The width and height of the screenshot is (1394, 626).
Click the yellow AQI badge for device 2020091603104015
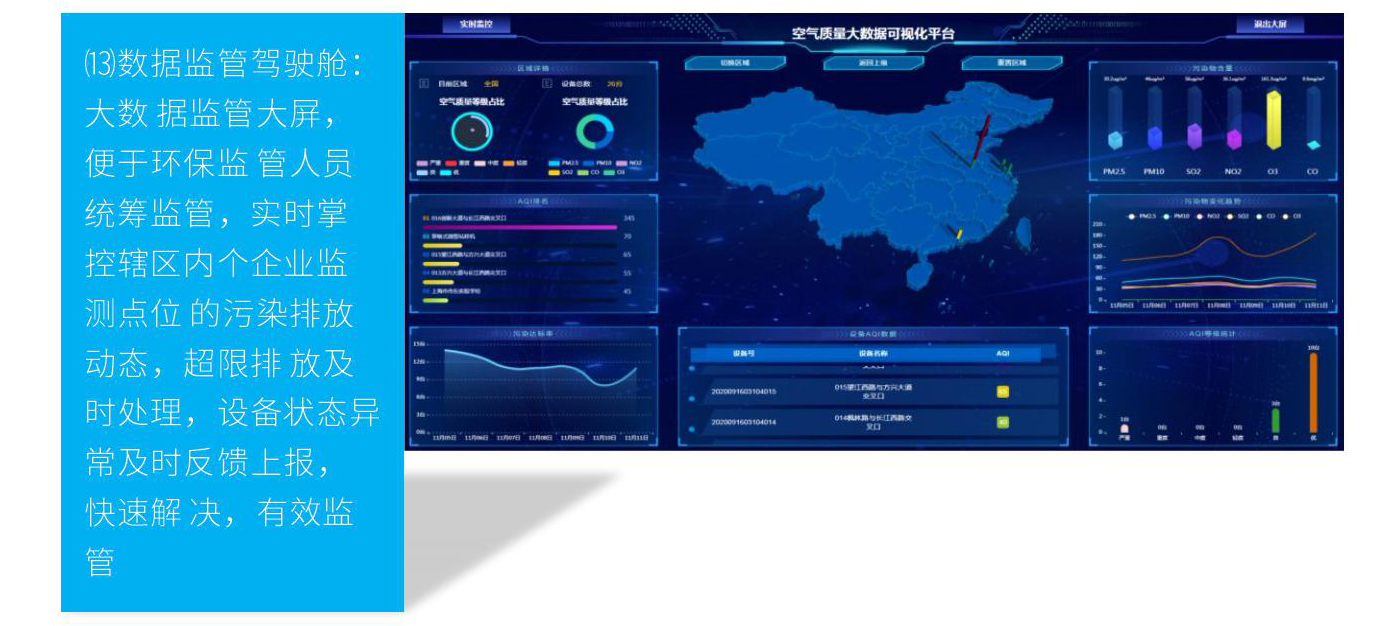[x=1003, y=391]
